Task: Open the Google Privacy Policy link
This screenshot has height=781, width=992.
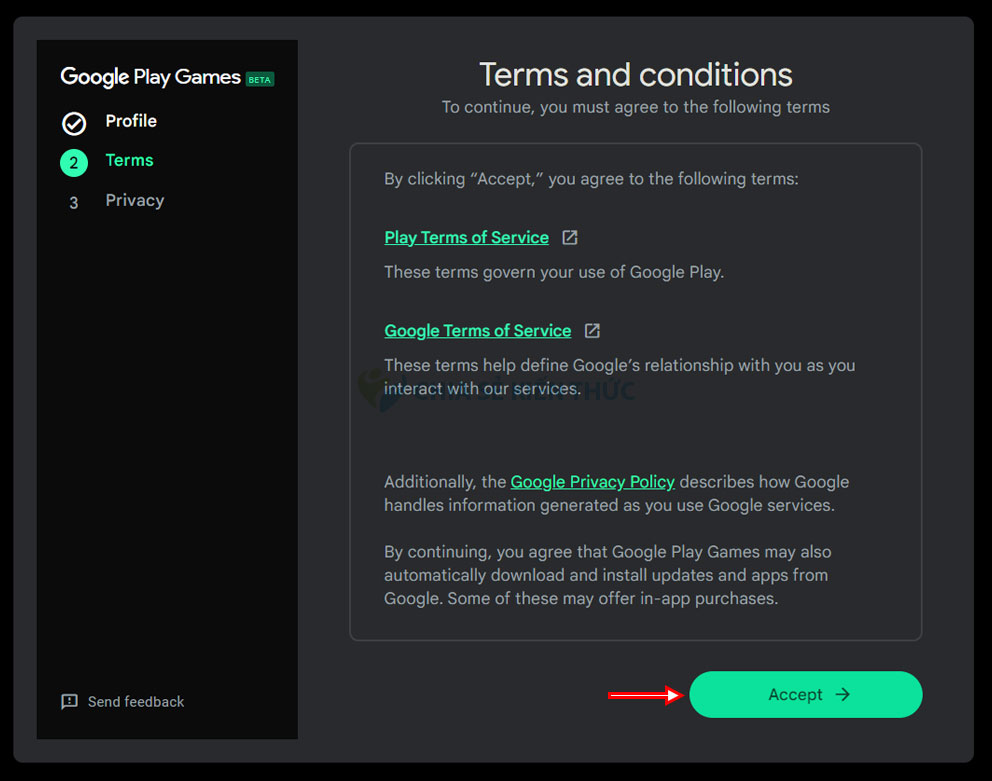Action: 592,482
